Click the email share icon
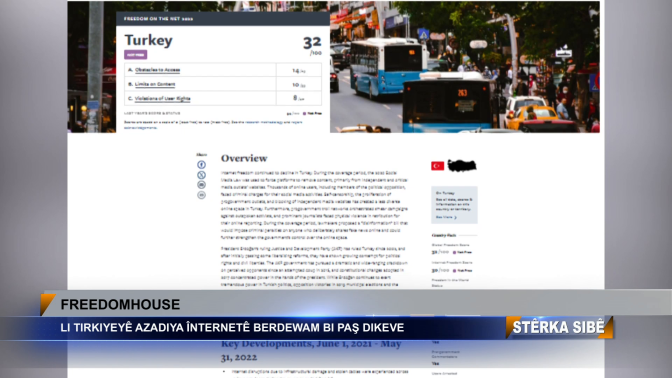This screenshot has height=378, width=672. pos(201,185)
